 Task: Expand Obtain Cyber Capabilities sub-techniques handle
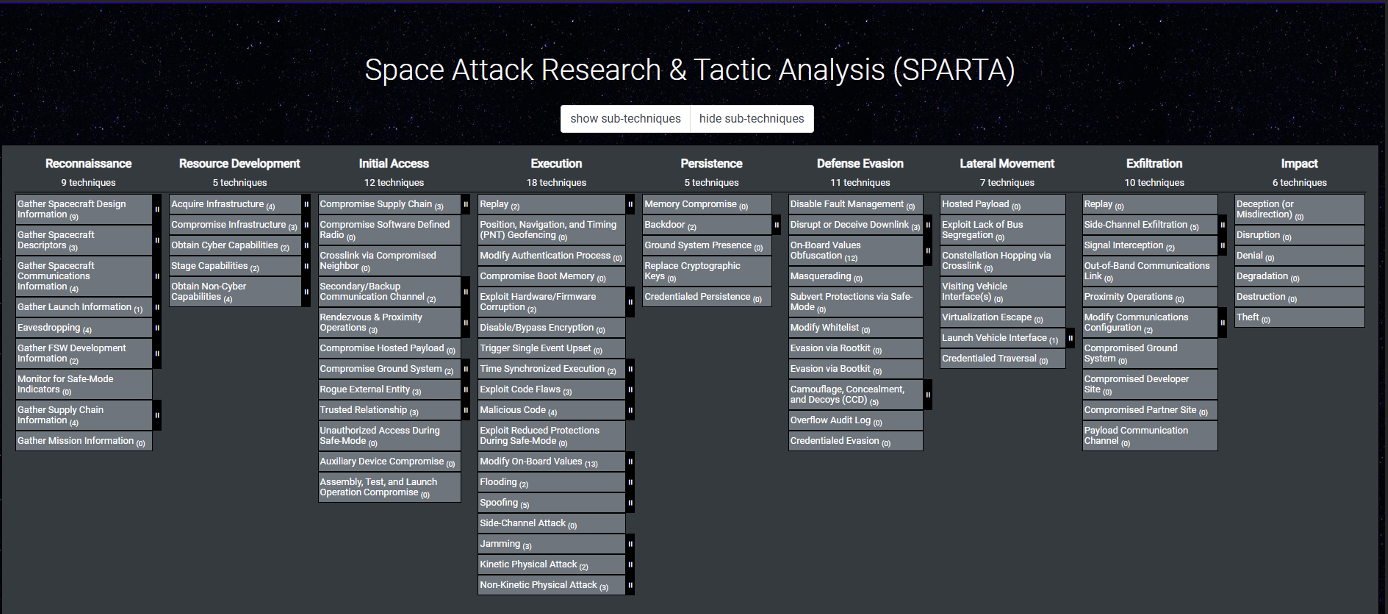pyautogui.click(x=306, y=245)
